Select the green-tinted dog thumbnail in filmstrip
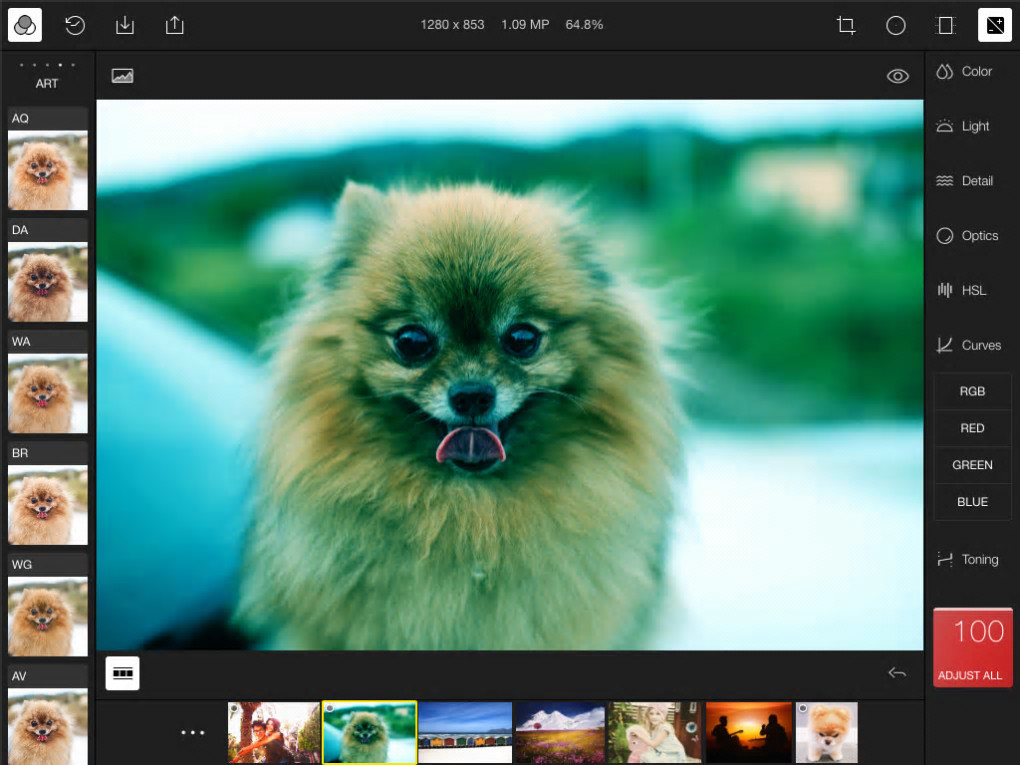This screenshot has width=1020, height=765. [369, 732]
